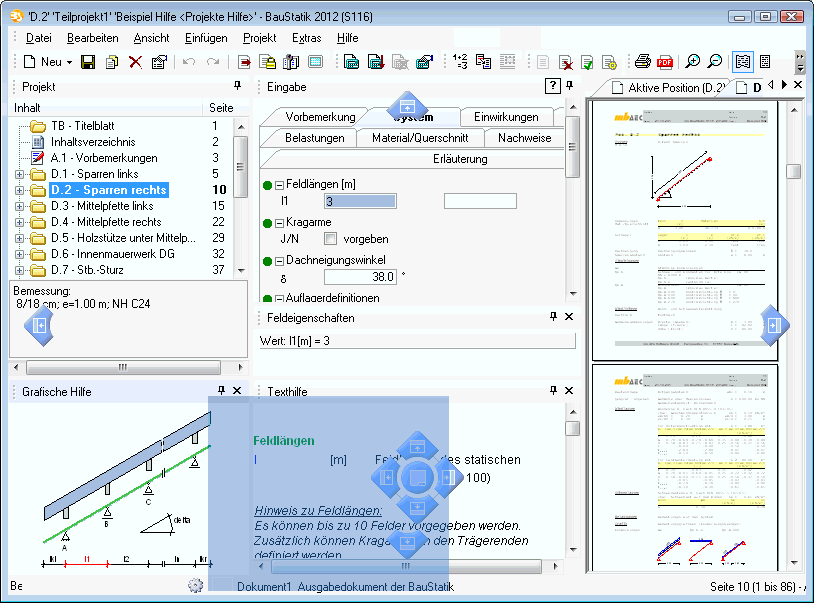Switch to the Belastungen tab
This screenshot has height=603, width=814.
point(315,138)
